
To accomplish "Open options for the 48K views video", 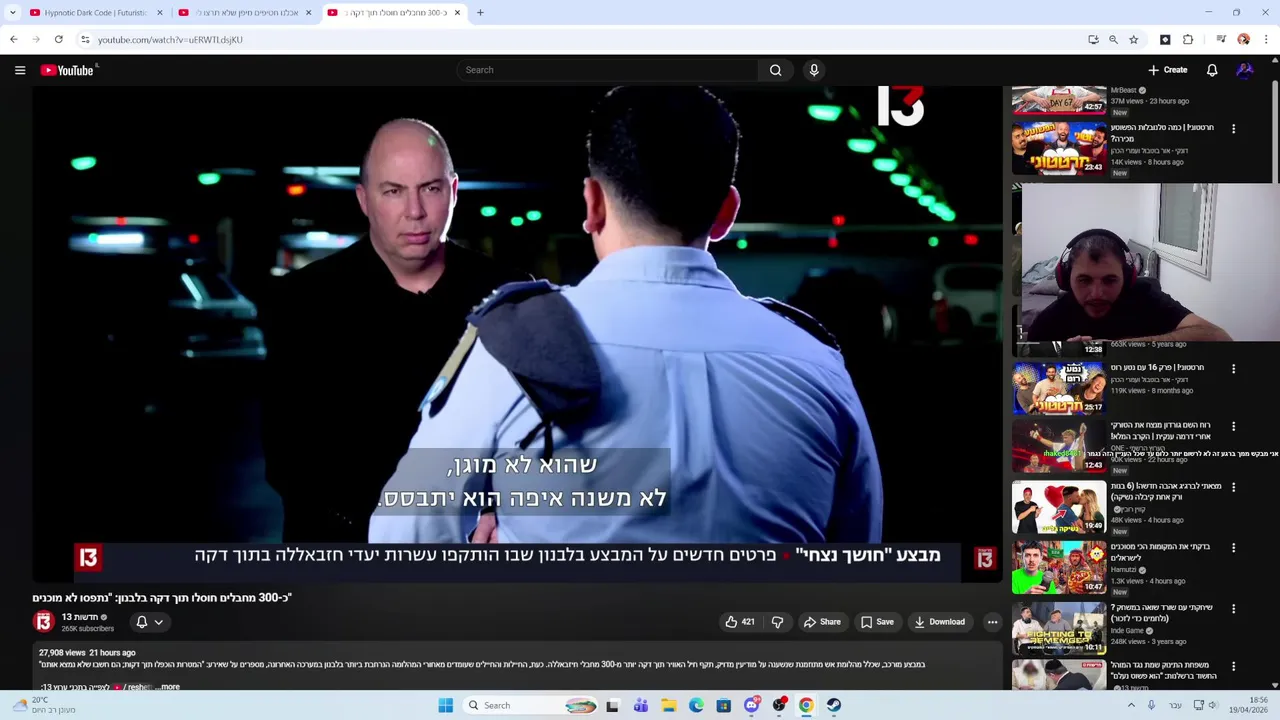I will (1233, 488).
